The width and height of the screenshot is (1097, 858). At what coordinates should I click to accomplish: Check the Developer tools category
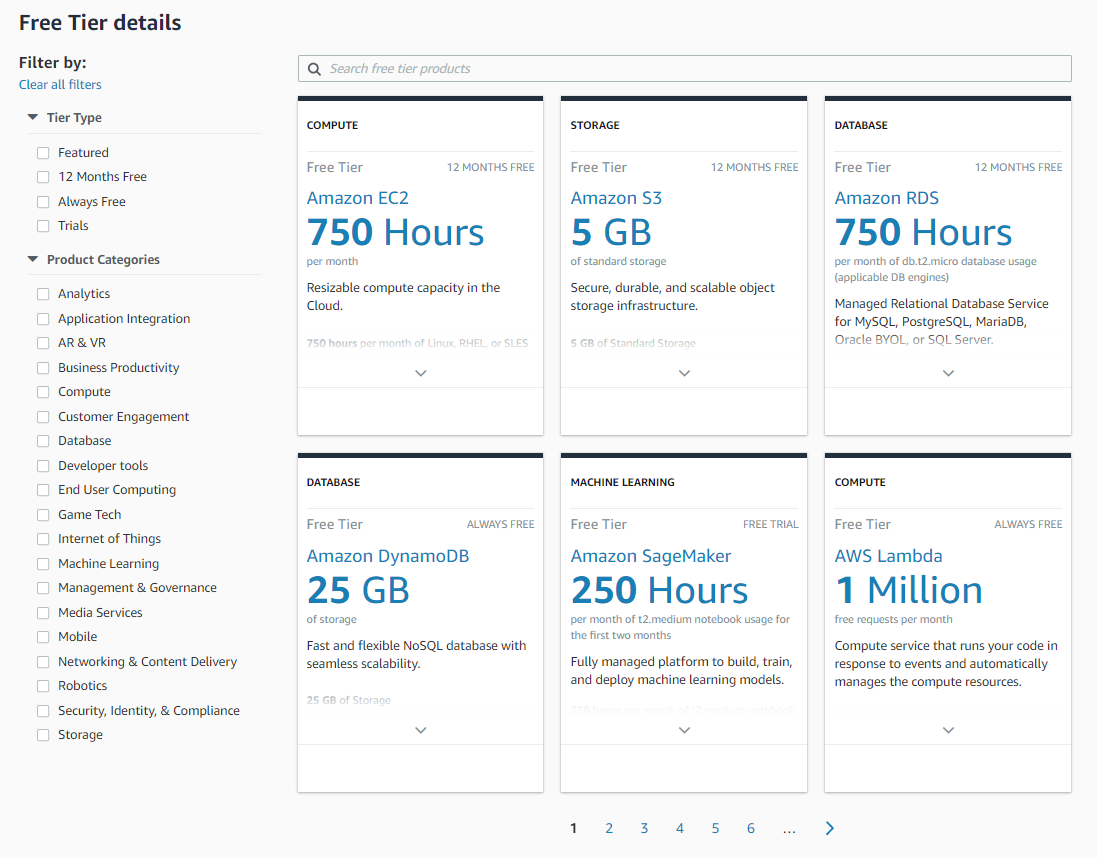pyautogui.click(x=43, y=465)
